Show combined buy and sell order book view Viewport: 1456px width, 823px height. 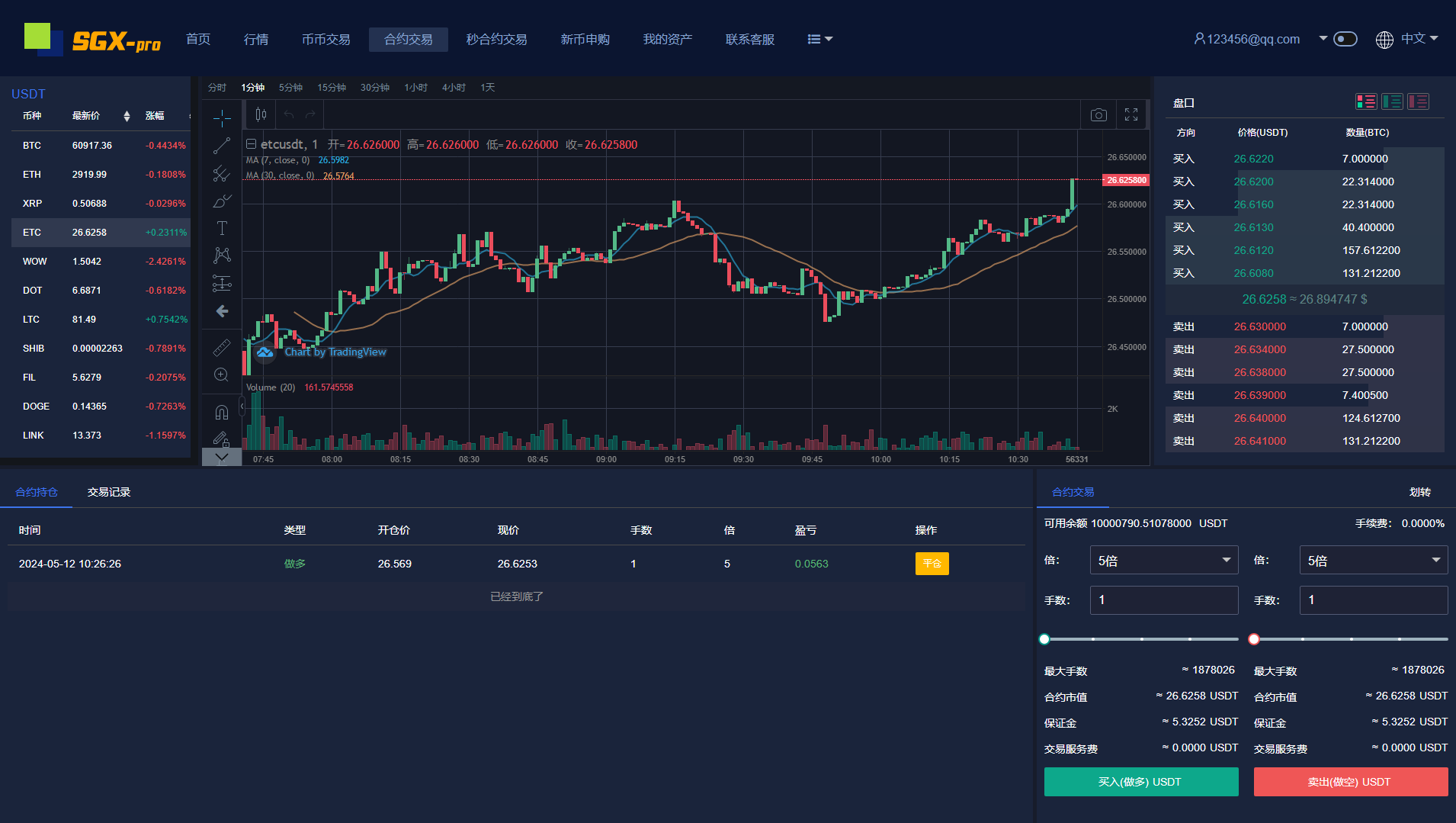tap(1366, 101)
